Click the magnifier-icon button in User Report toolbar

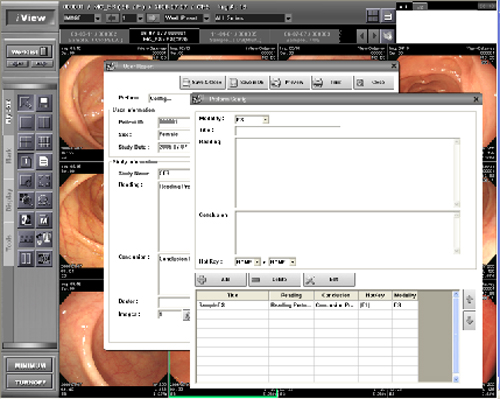tap(374, 82)
